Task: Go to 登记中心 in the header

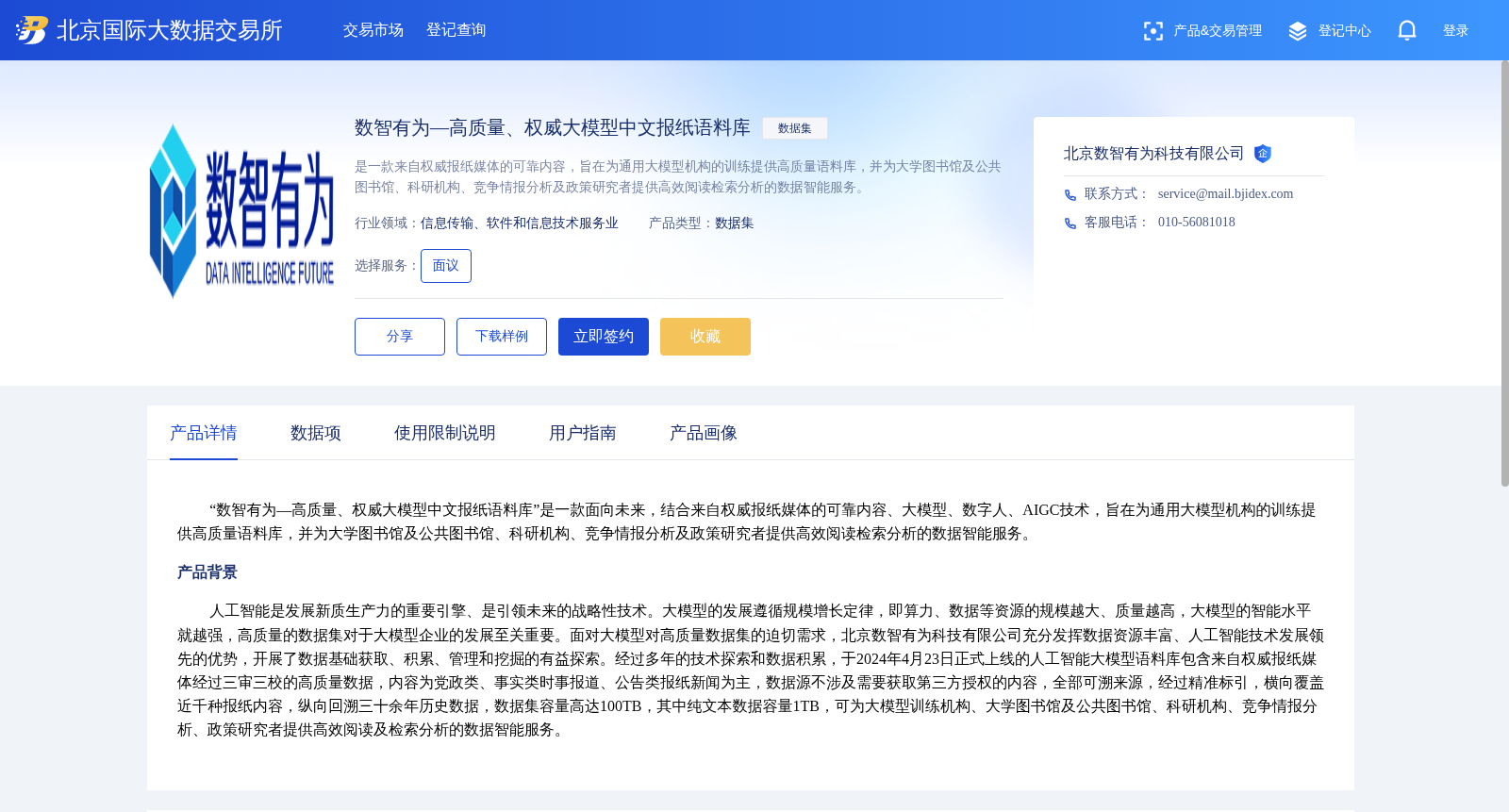Action: (1345, 31)
